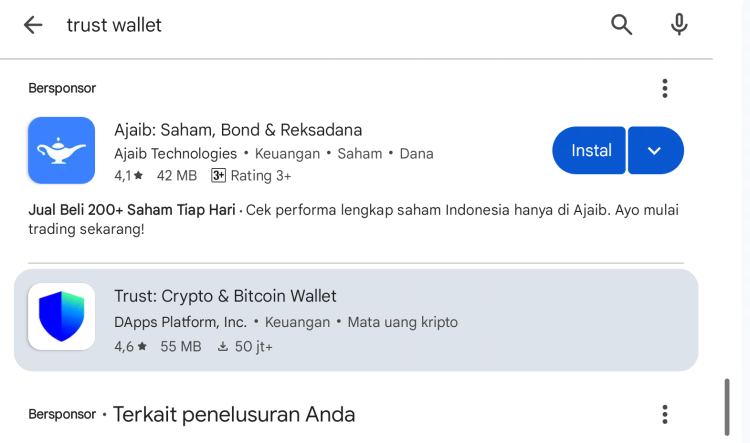
Task: Click the Terkait penelusuran Anda heading
Action: click(234, 414)
